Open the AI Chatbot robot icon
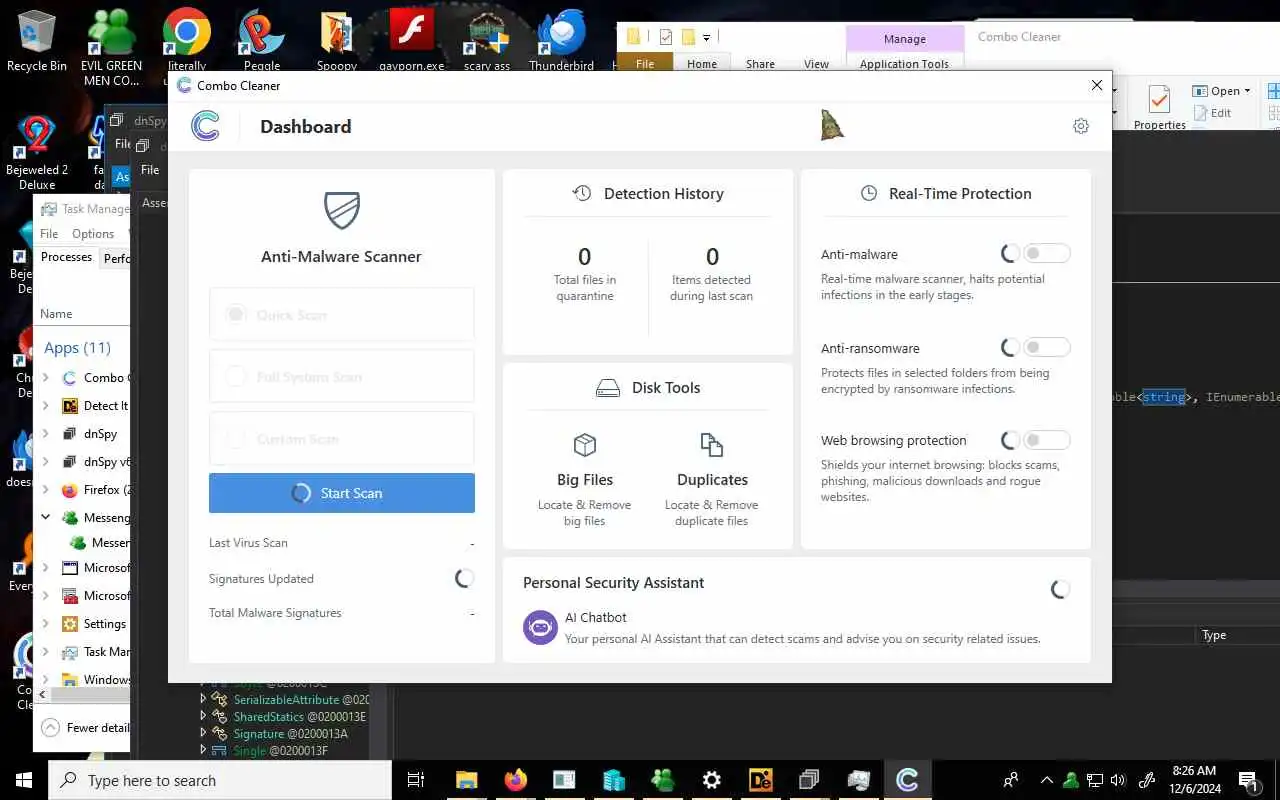This screenshot has height=800, width=1280. click(x=540, y=627)
